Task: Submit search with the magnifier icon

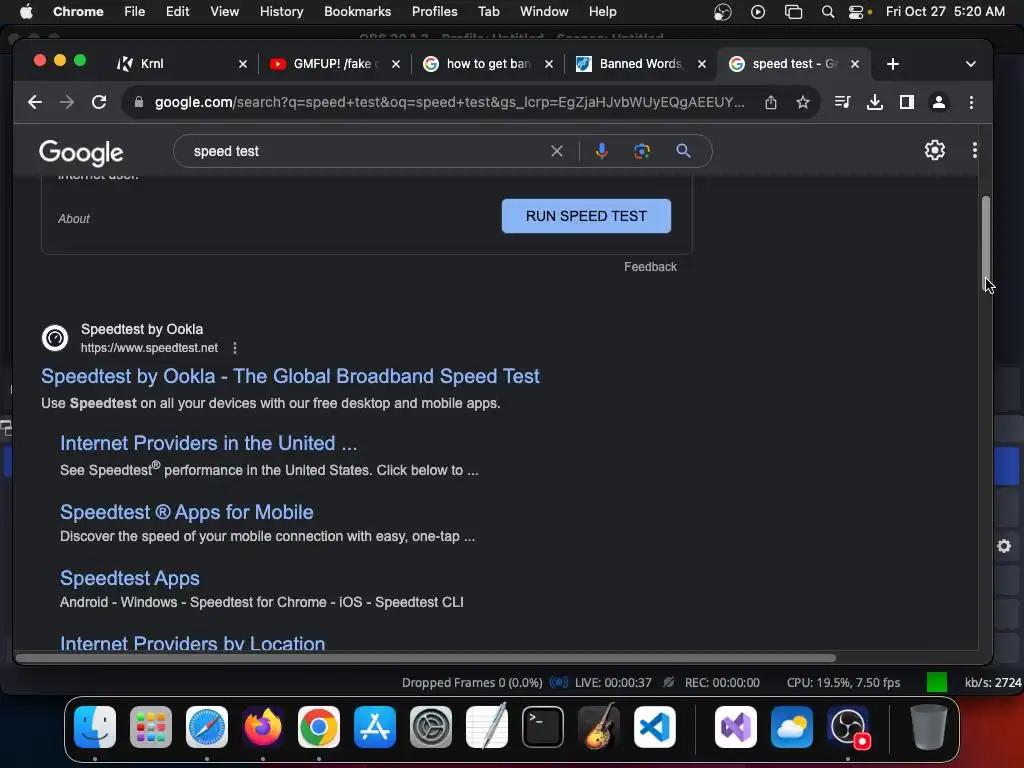Action: (x=683, y=151)
